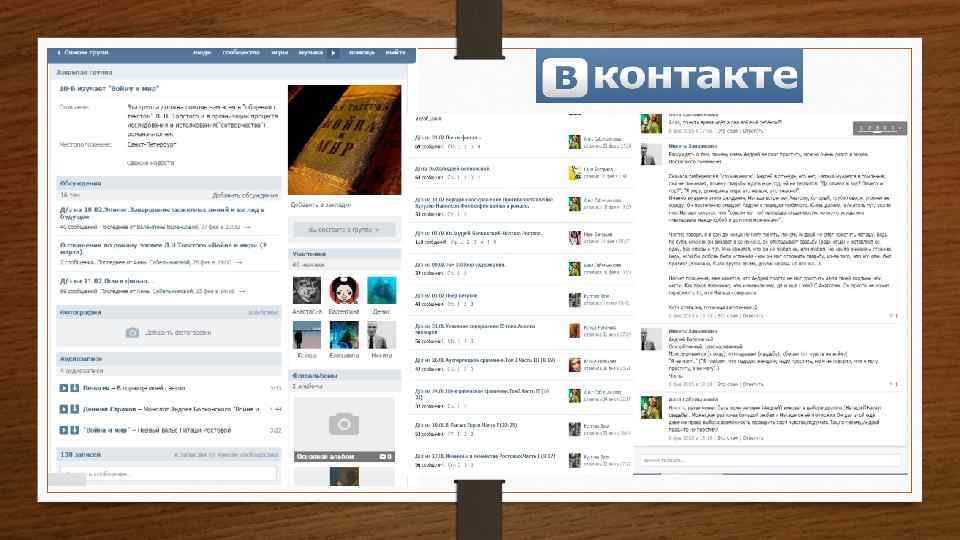This screenshot has height=540, width=960.
Task: Open the discussion about the "Война и мир" essay in March
Action: tap(163, 248)
